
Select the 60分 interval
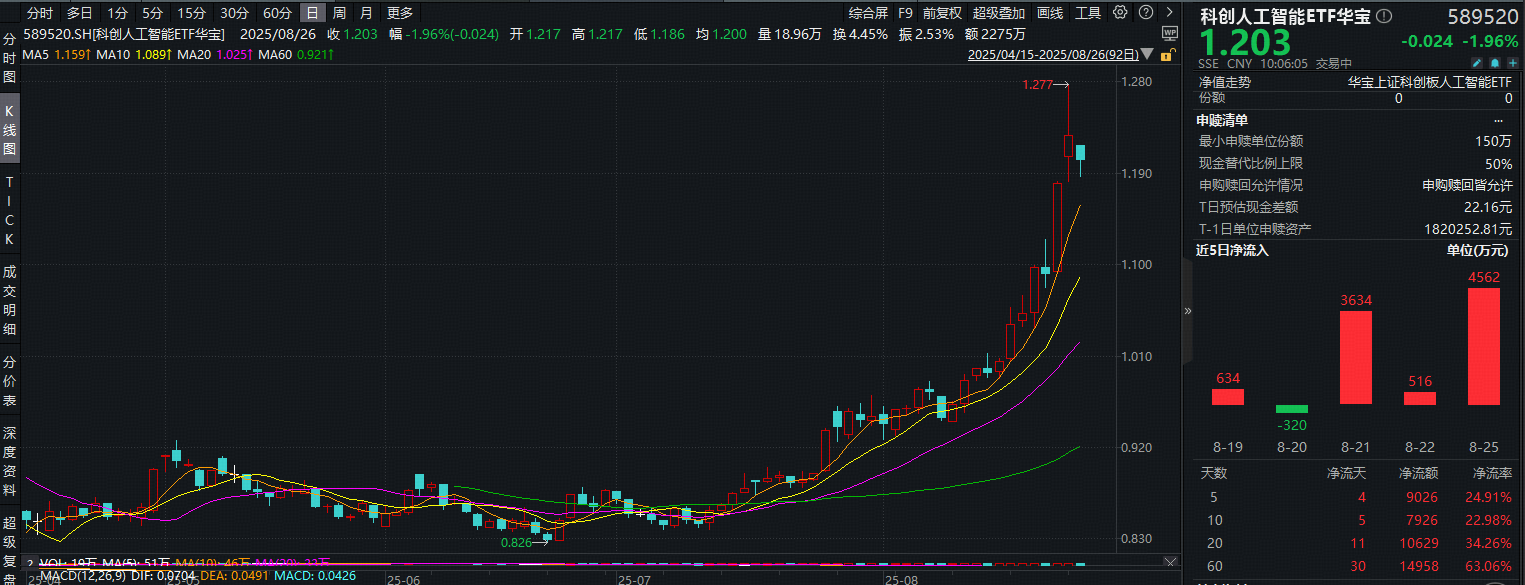(277, 13)
